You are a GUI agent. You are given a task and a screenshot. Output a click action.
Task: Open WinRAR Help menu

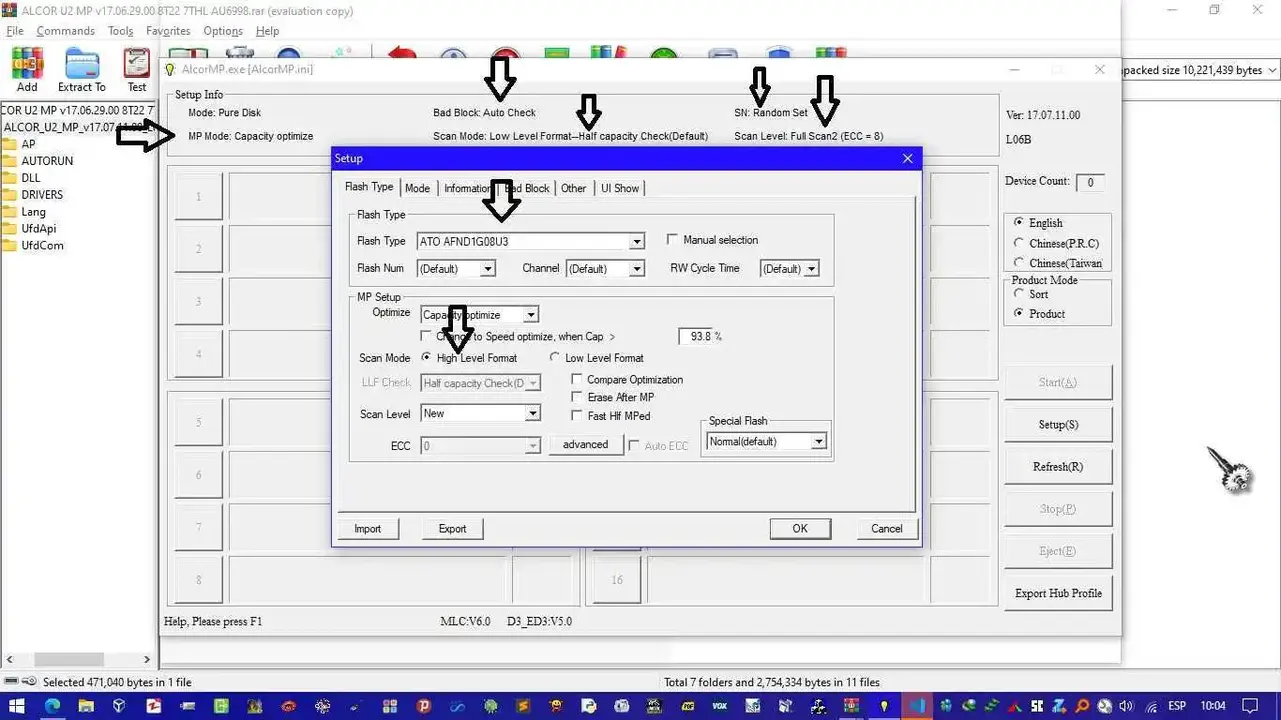point(267,31)
